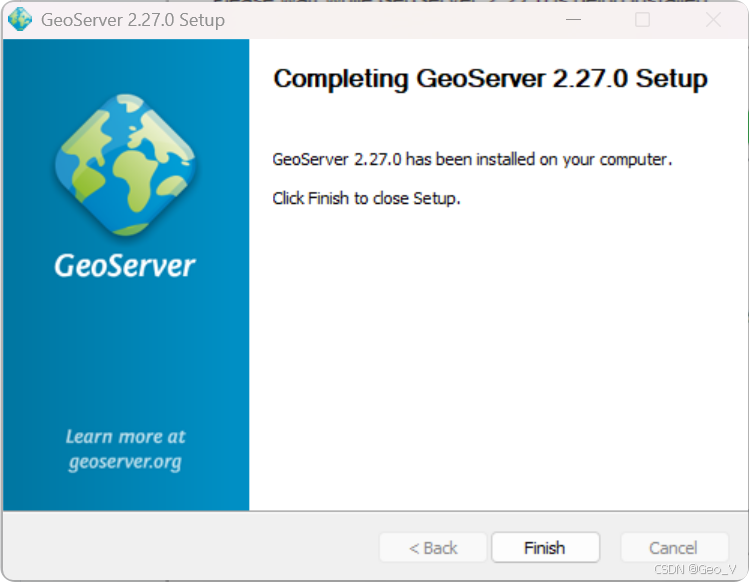Close the setup window with X

pyautogui.click(x=713, y=20)
